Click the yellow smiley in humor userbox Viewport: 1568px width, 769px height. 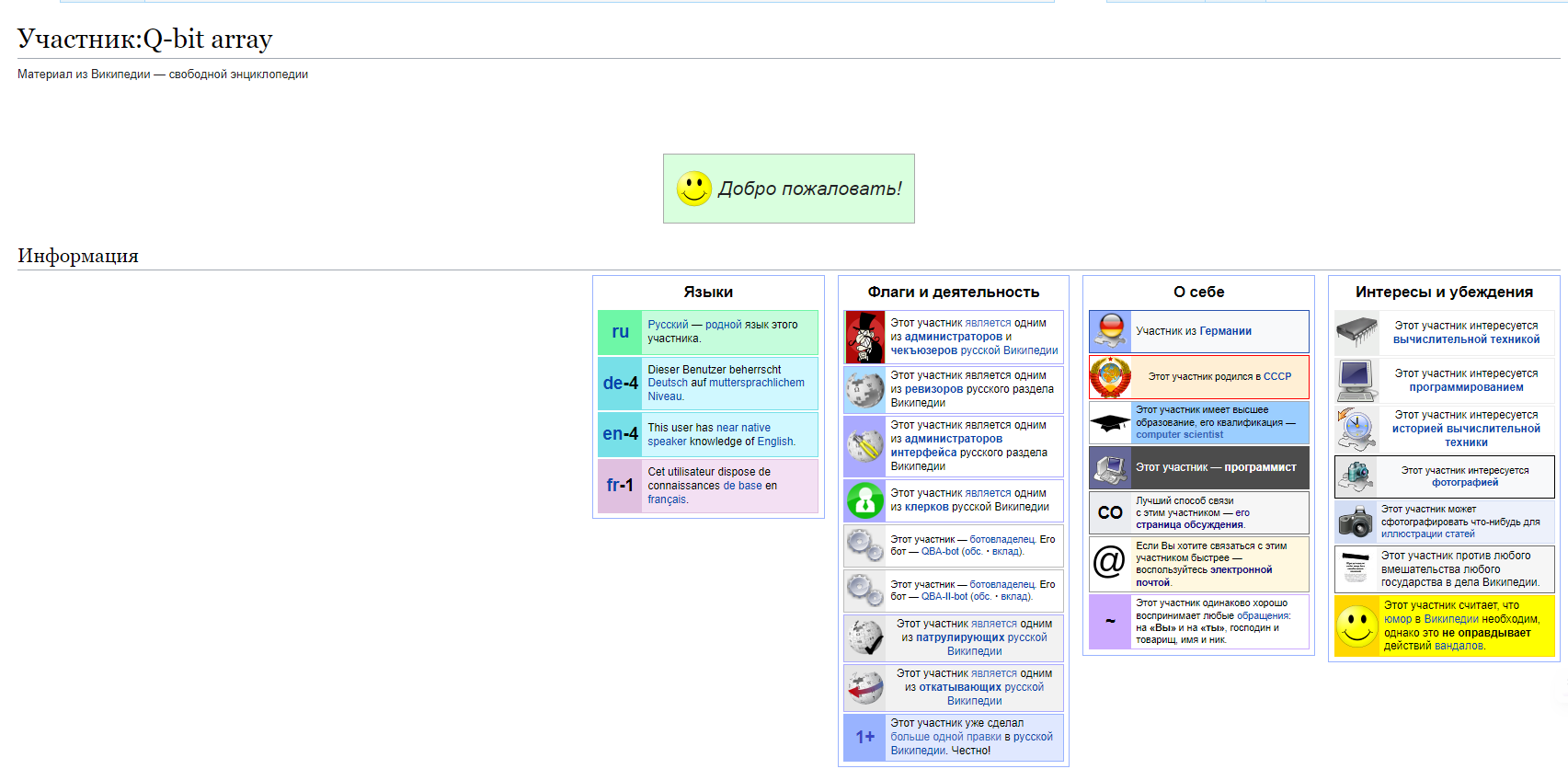1357,626
